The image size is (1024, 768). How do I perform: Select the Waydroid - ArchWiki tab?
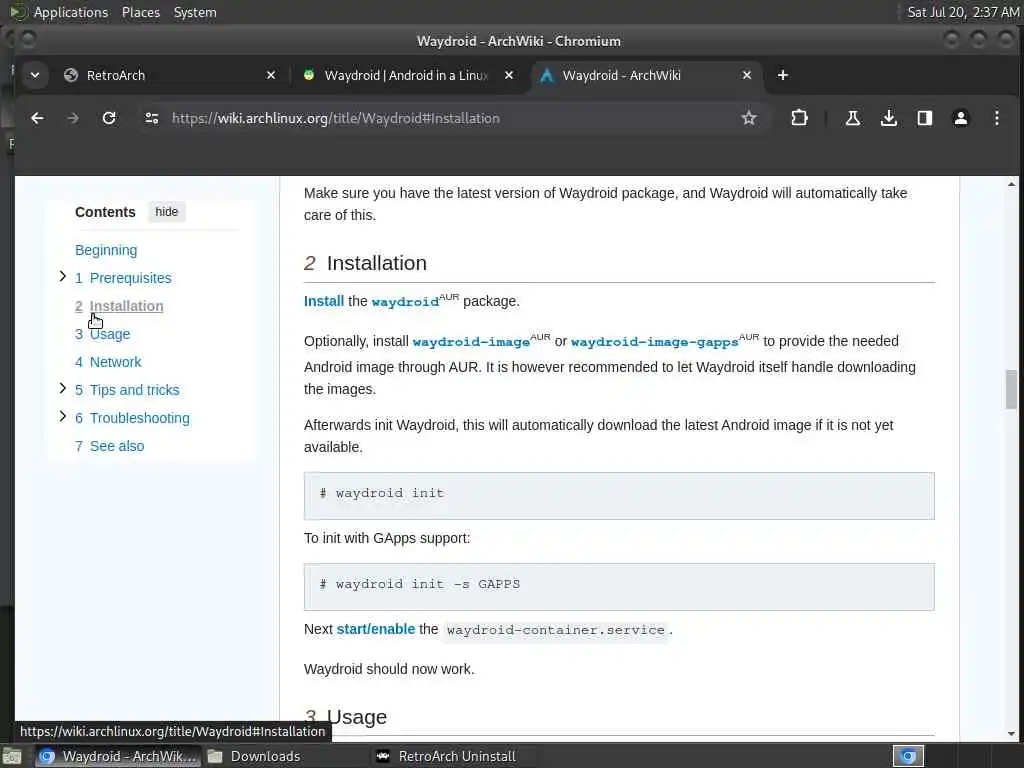[x=647, y=75]
